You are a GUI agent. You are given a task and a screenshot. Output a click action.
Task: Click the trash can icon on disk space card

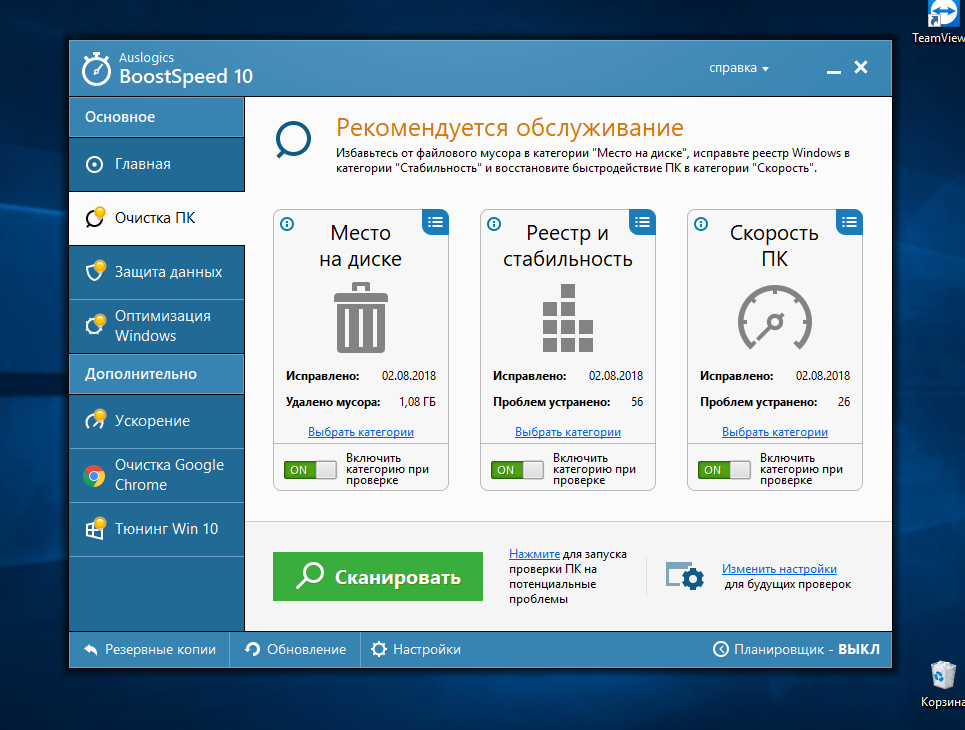coord(361,318)
